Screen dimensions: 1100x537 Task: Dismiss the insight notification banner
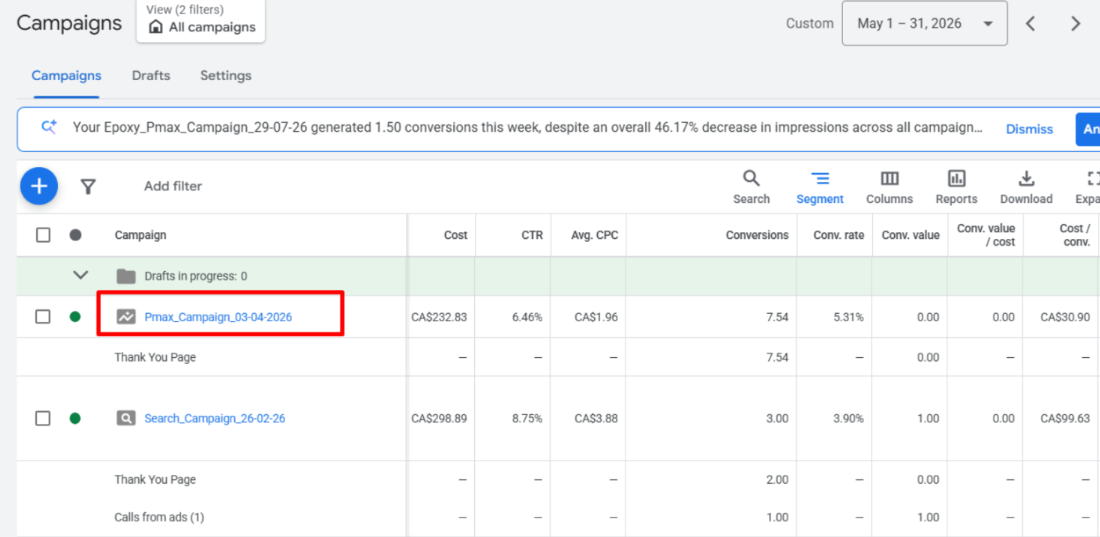[1029, 129]
